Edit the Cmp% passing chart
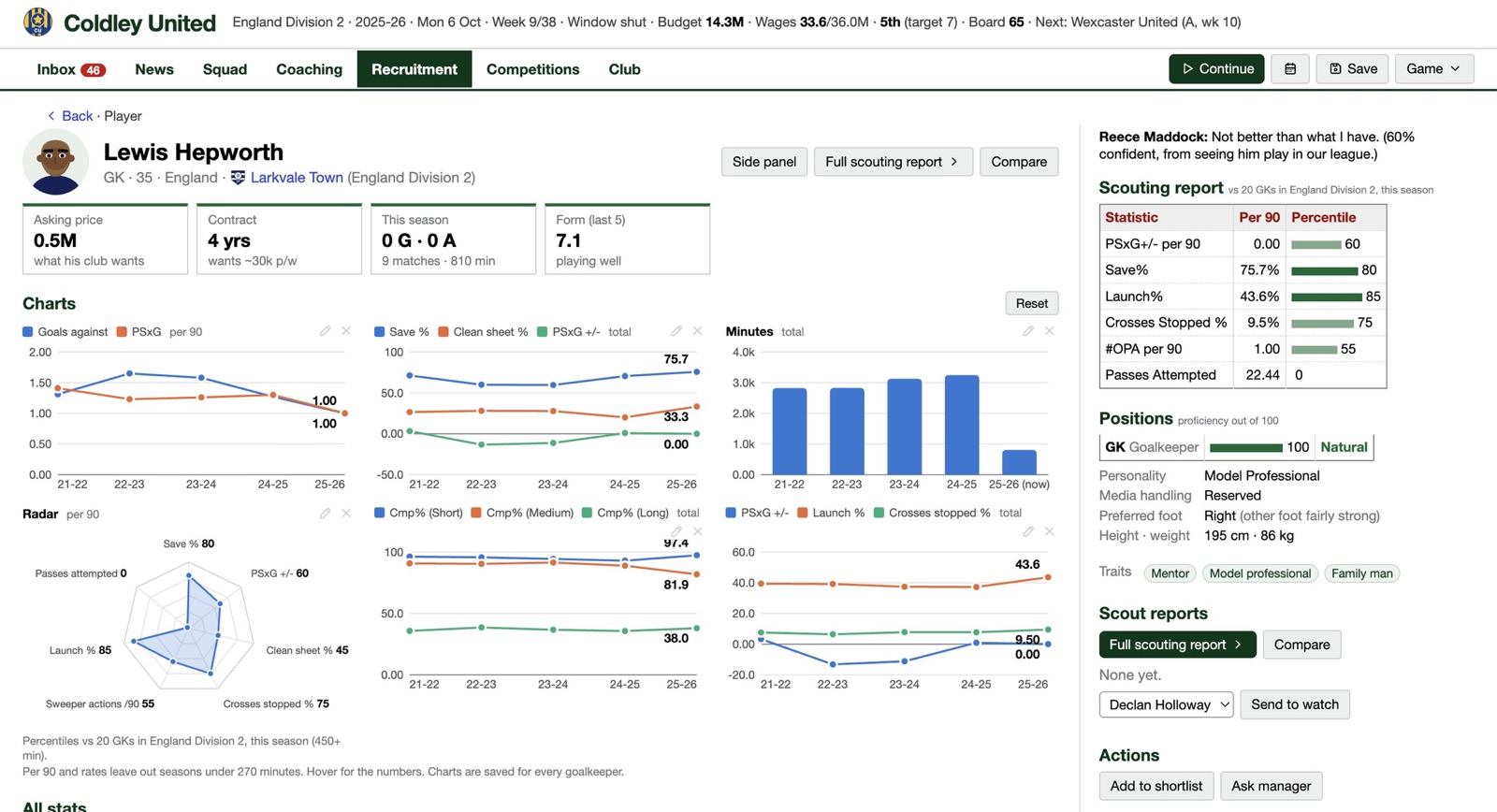Image resolution: width=1497 pixels, height=812 pixels. click(x=676, y=531)
